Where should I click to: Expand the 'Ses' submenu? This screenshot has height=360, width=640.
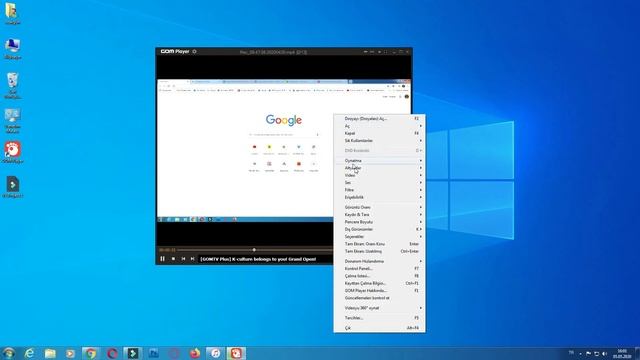380,182
